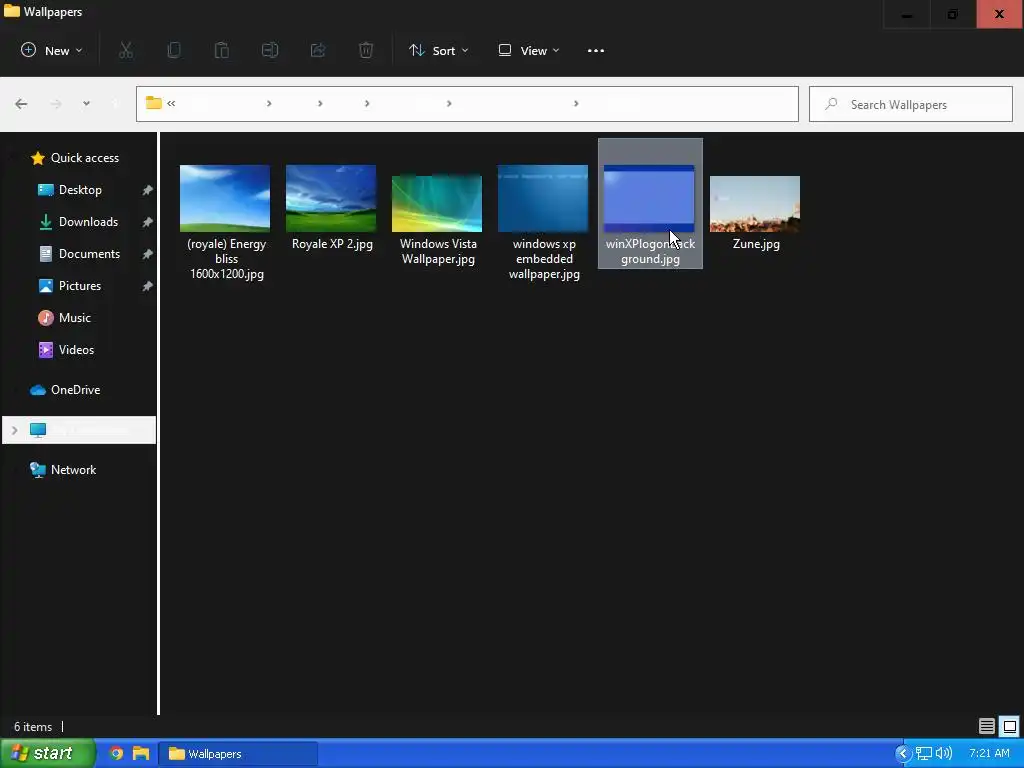This screenshot has height=768, width=1024.
Task: Open File Explorer taskbar icon
Action: (140, 753)
